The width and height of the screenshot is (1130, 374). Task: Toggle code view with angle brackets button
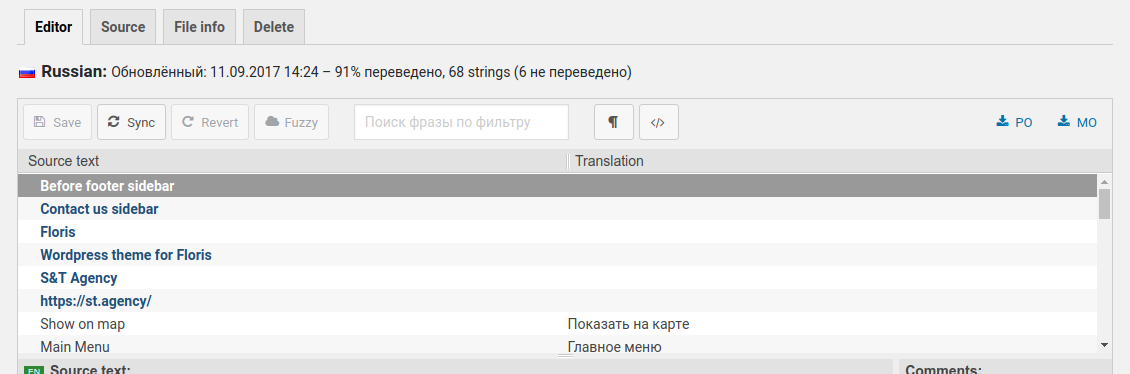point(659,123)
